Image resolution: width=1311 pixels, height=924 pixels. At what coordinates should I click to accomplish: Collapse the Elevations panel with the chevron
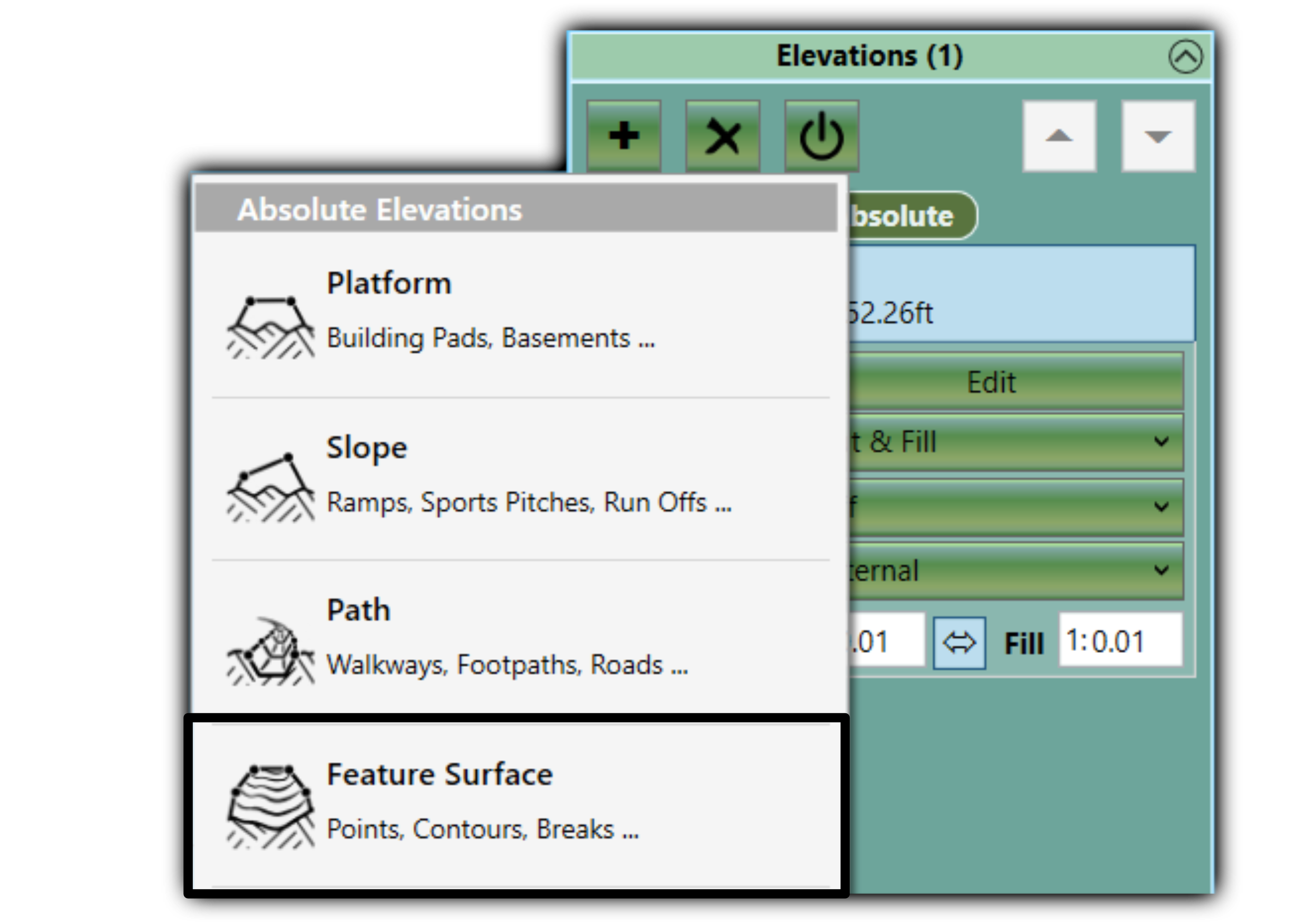tap(1185, 57)
